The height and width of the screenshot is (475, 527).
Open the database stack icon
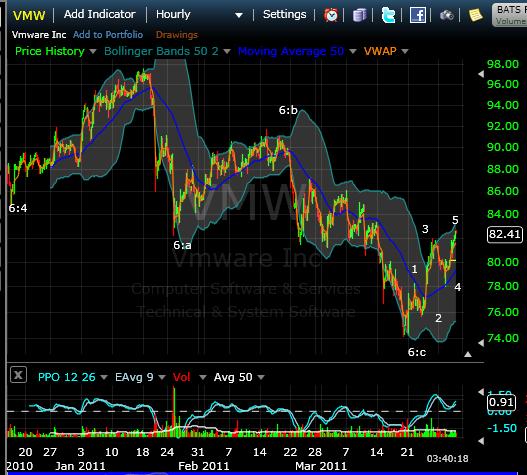point(359,15)
